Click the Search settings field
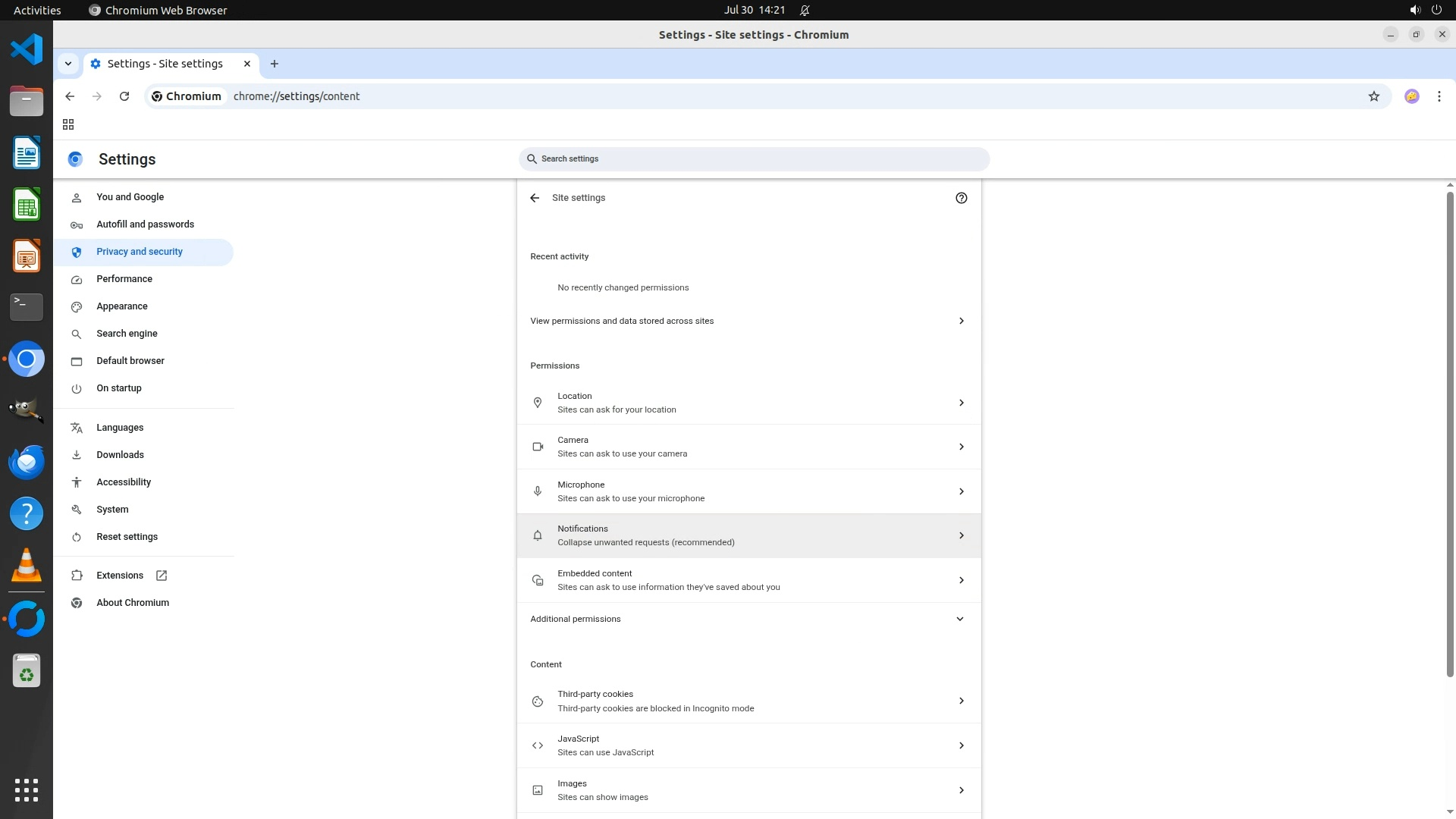This screenshot has height=819, width=1456. tap(754, 159)
